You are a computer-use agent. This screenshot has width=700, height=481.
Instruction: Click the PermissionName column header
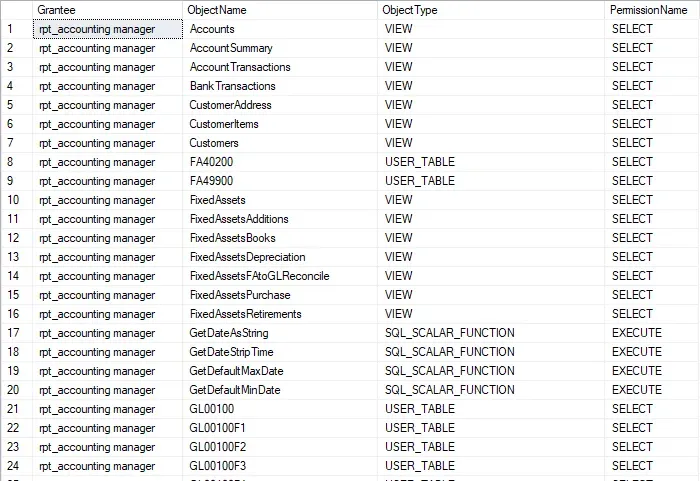(x=652, y=9)
